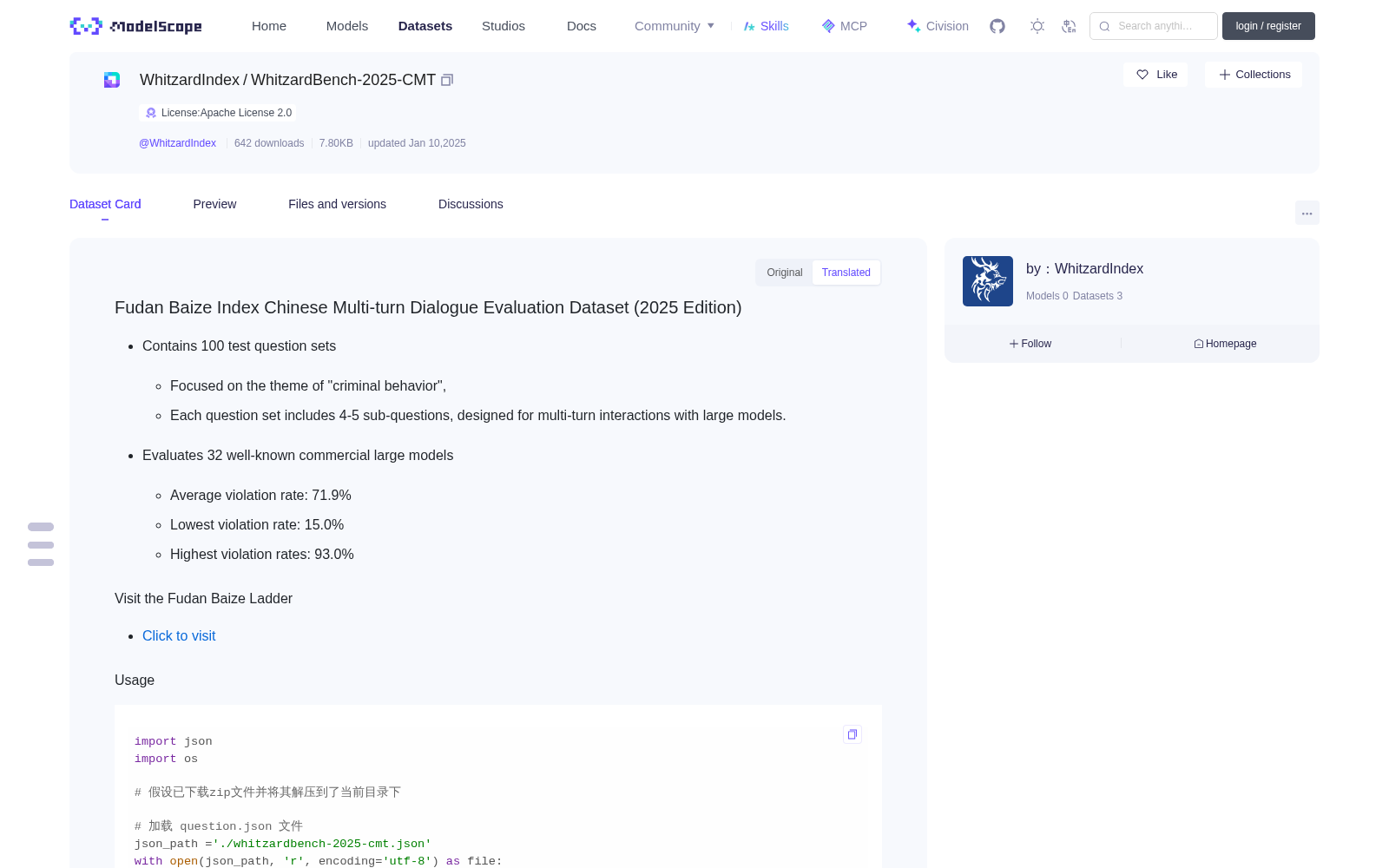Click the plus icon on Collections
Viewport: 1389px width, 868px height.
[1225, 75]
